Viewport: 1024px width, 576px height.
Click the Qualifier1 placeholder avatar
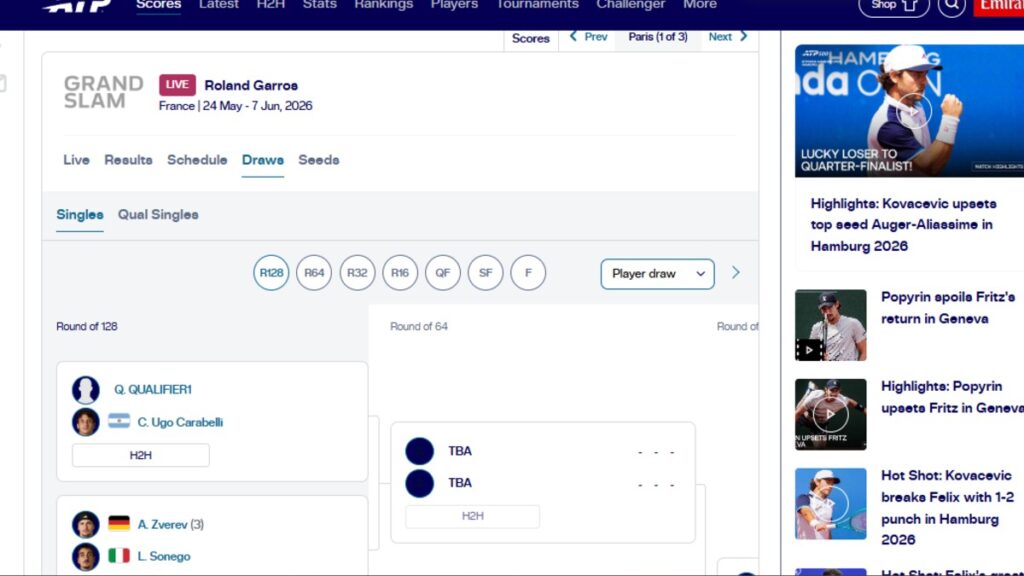86,390
